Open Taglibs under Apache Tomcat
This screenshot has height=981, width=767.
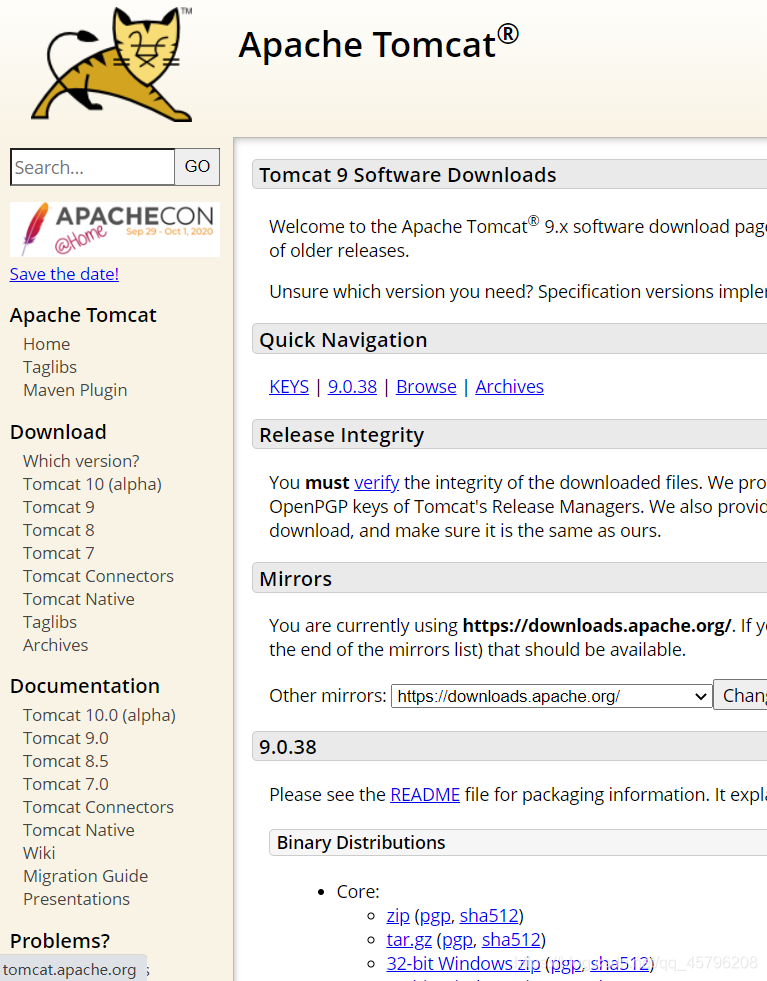[x=50, y=367]
